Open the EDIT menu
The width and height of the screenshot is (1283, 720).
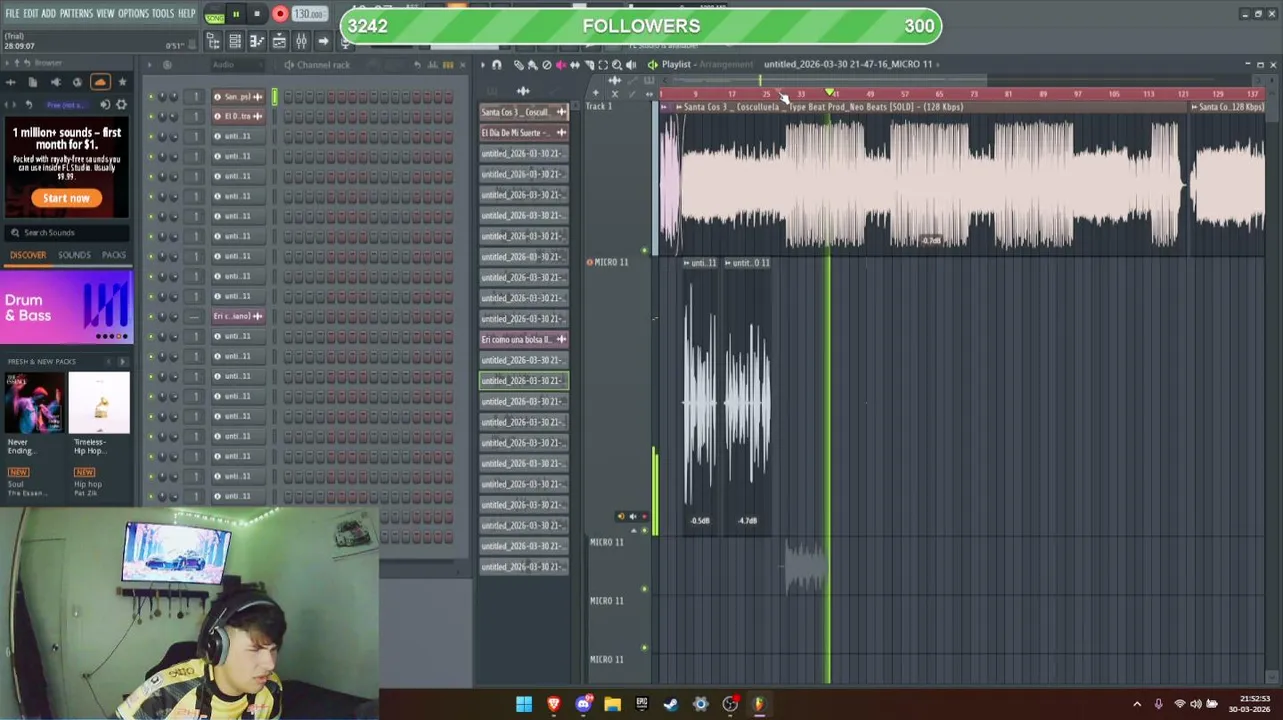(31, 13)
